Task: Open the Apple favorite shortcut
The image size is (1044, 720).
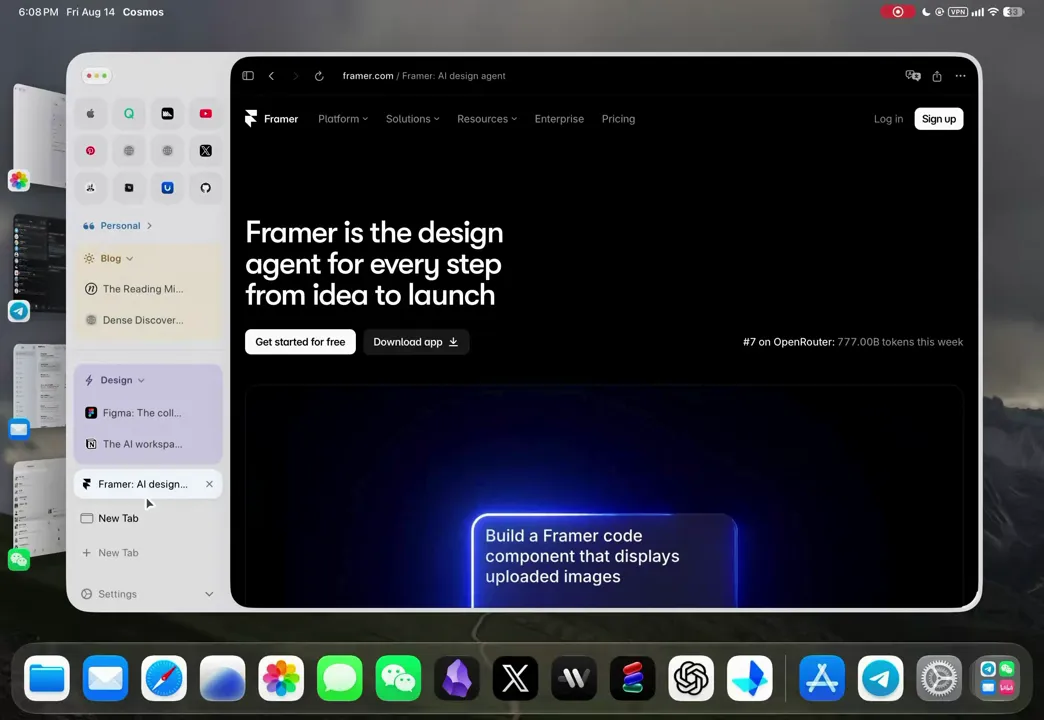Action: pos(91,114)
